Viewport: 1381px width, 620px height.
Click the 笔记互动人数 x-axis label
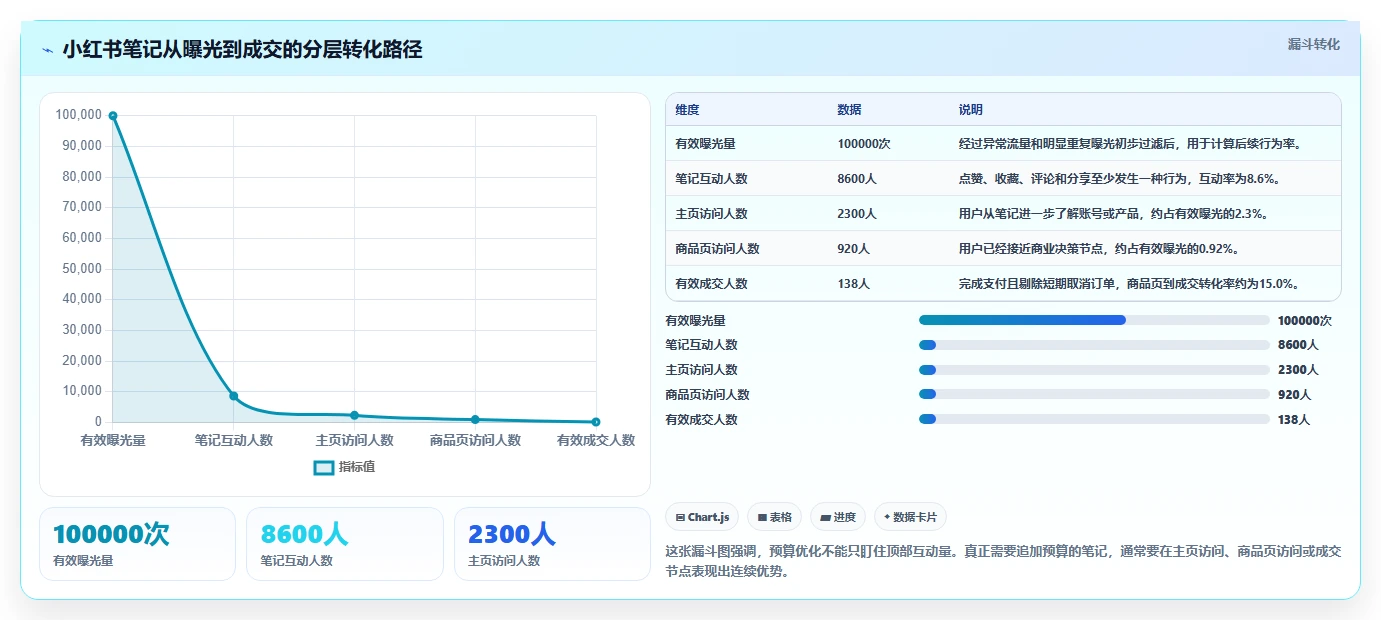click(x=234, y=440)
